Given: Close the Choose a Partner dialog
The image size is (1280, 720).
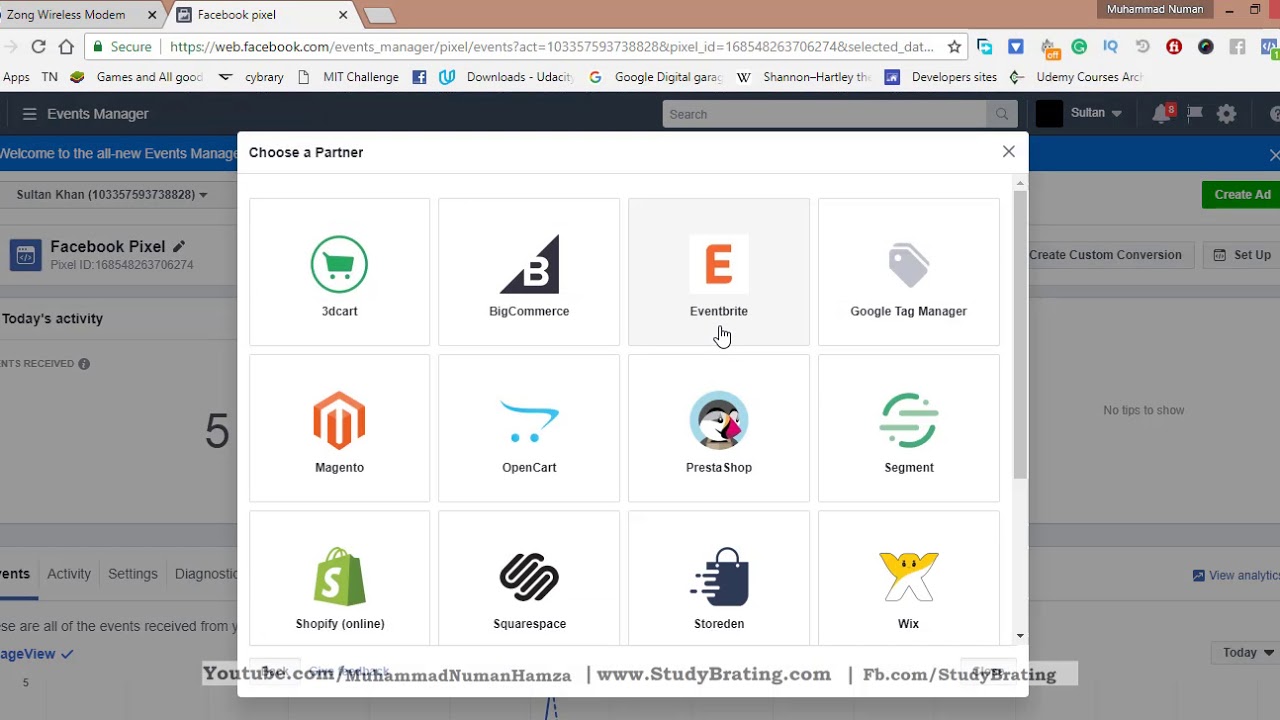Looking at the screenshot, I should 1008,152.
